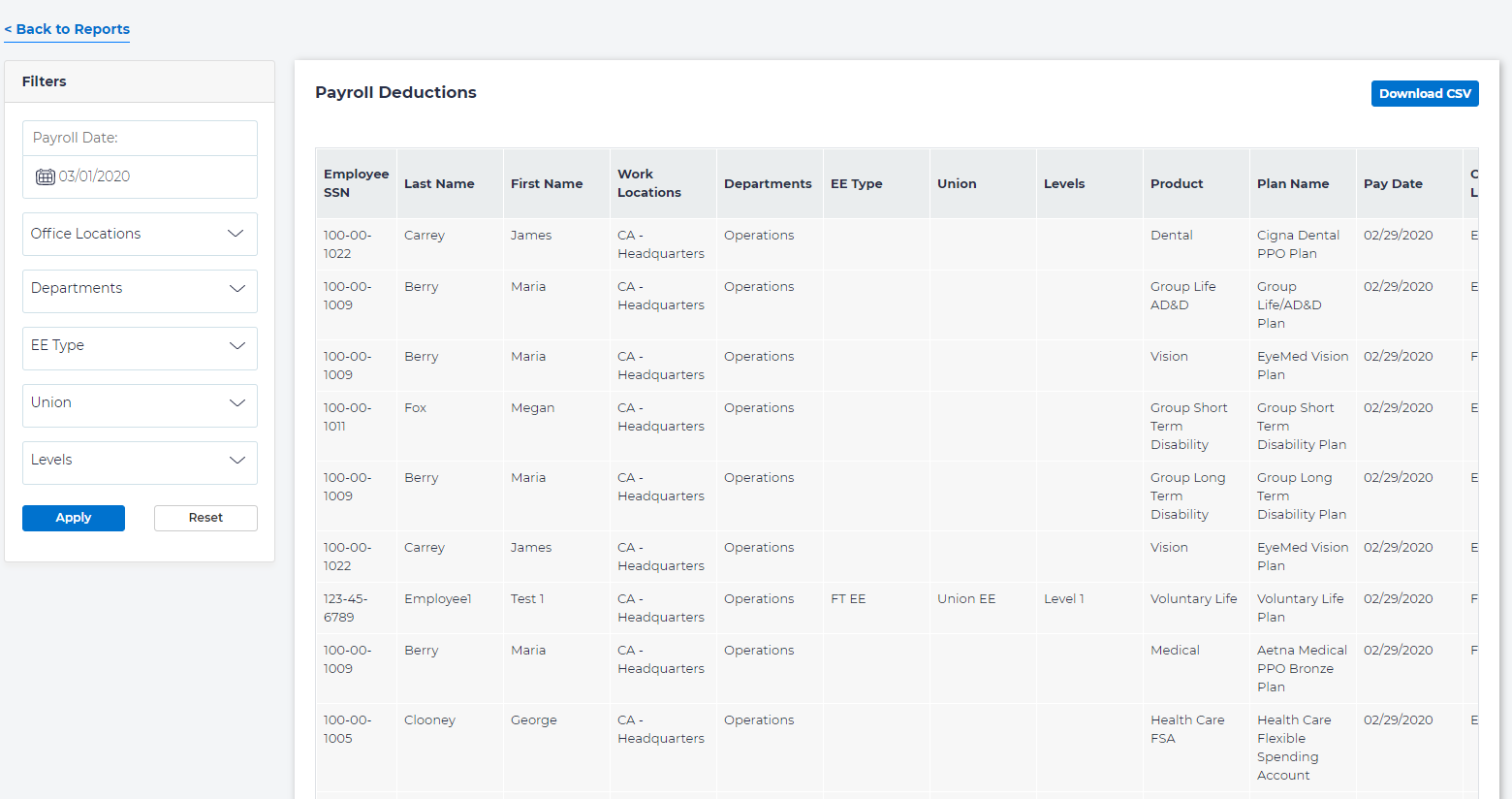
Task: Click the Employee SSN column header
Action: coord(356,183)
